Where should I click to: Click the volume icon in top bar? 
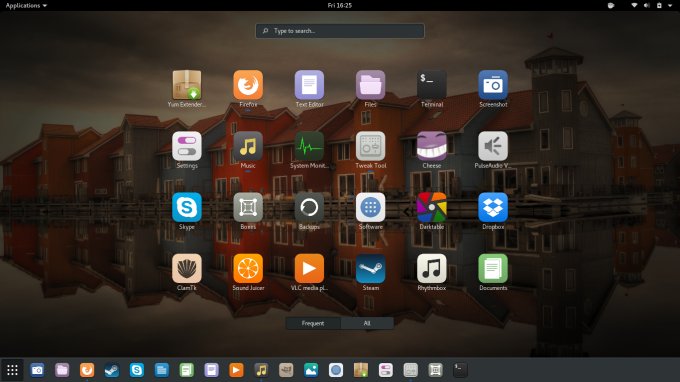click(647, 5)
